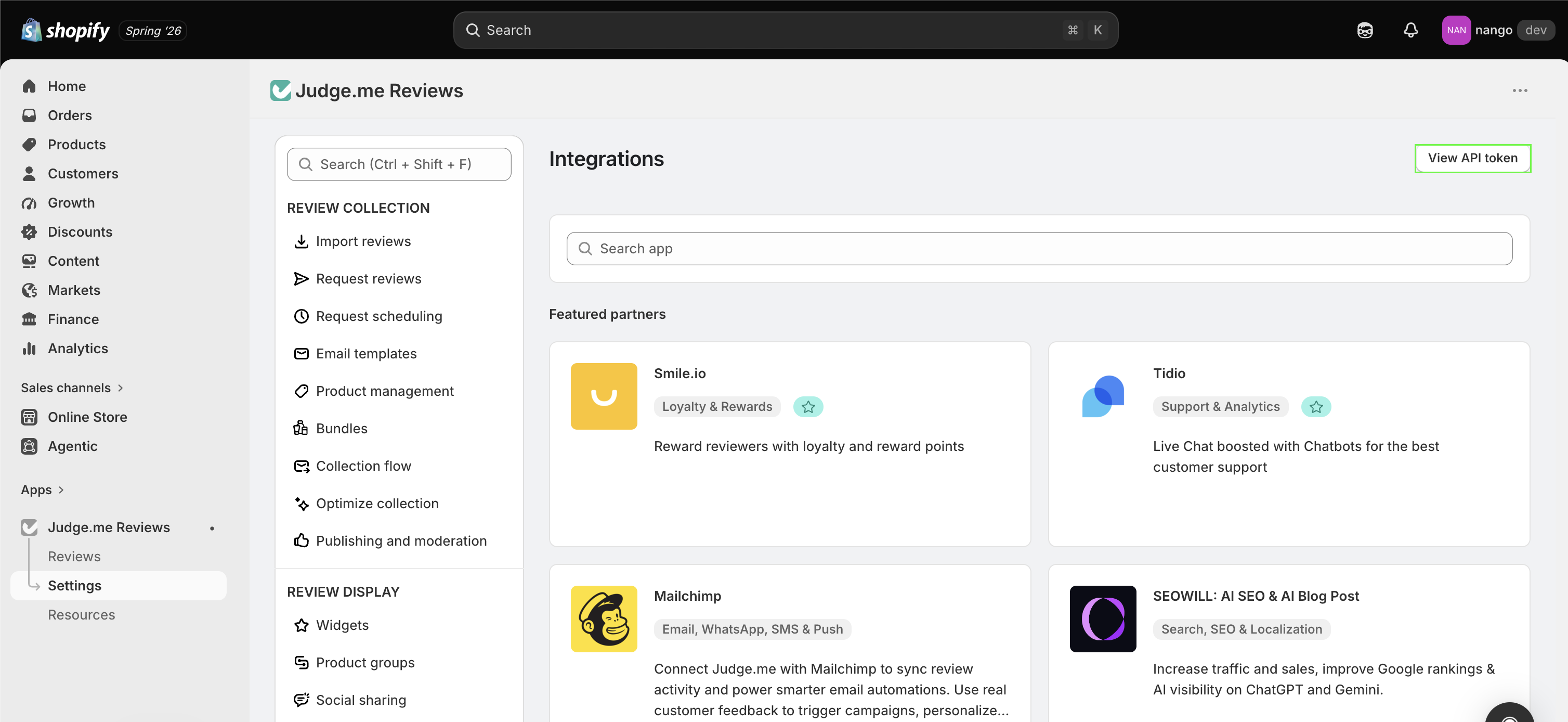Click the Shopify logo
Viewport: 1568px width, 722px height.
pos(65,31)
